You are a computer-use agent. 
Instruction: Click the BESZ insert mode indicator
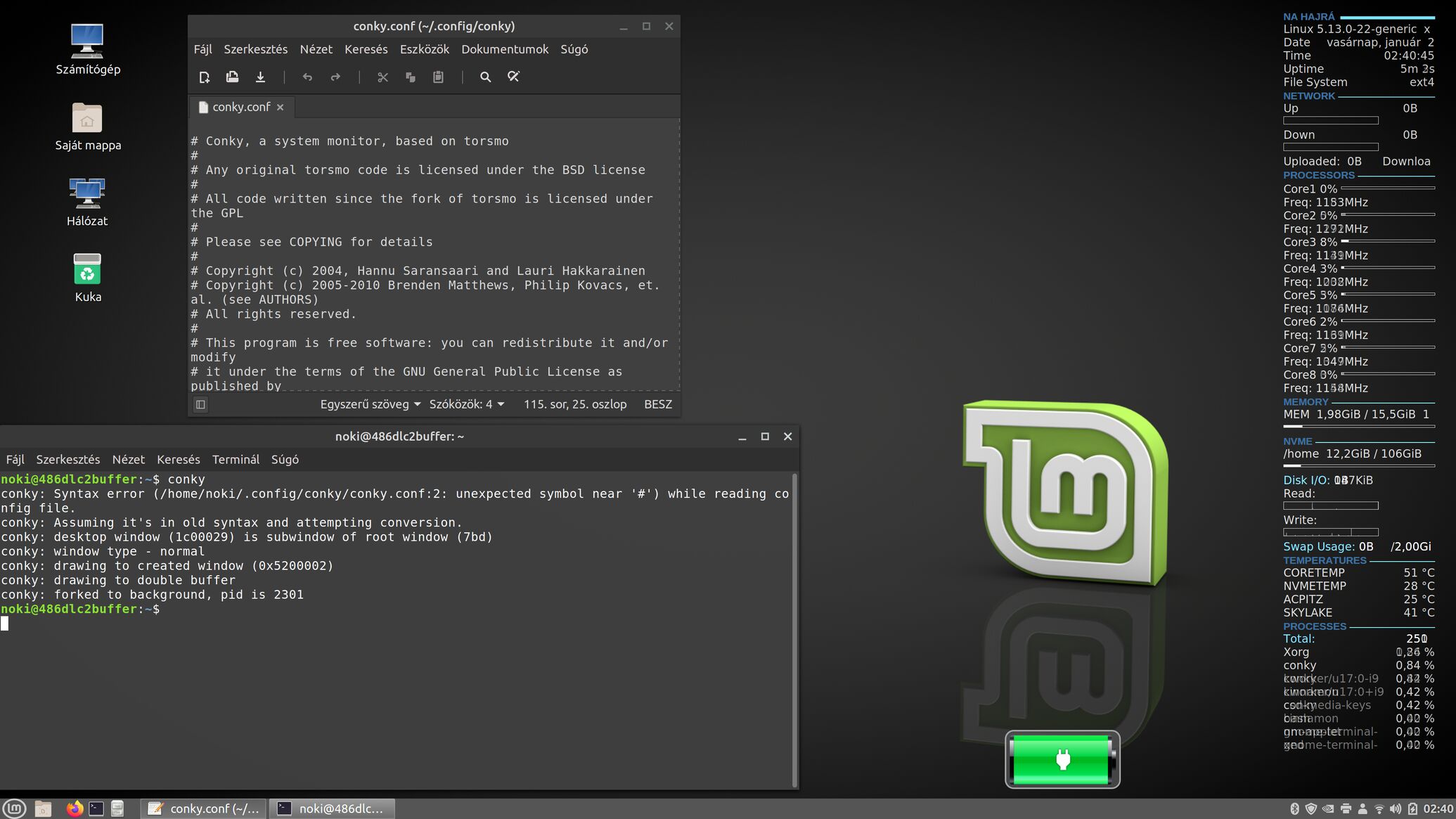pos(658,404)
